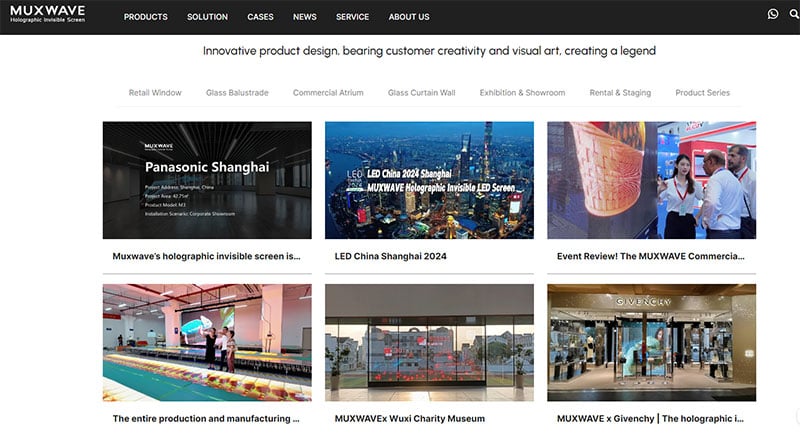Open the SOLUTION menu
800x433 pixels.
207,17
